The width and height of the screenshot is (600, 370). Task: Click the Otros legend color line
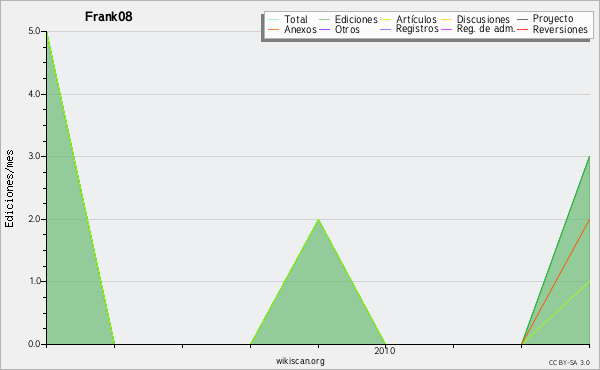pos(324,29)
